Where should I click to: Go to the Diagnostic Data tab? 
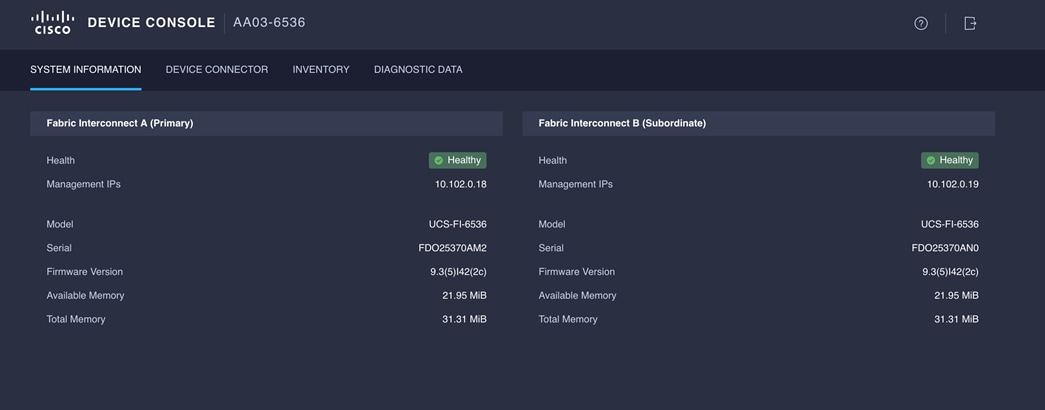(418, 69)
